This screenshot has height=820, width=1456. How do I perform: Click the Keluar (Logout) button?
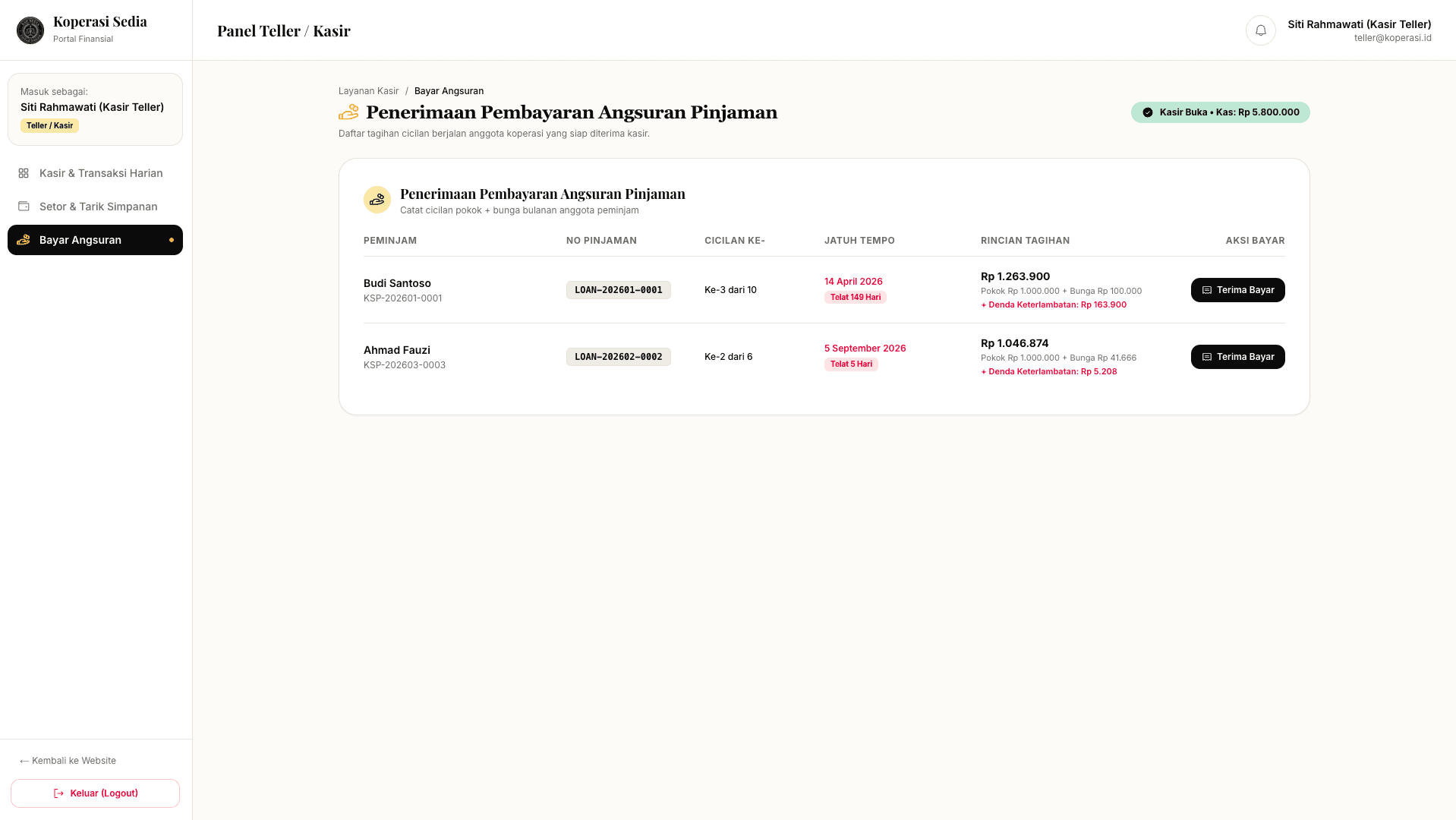pos(95,793)
